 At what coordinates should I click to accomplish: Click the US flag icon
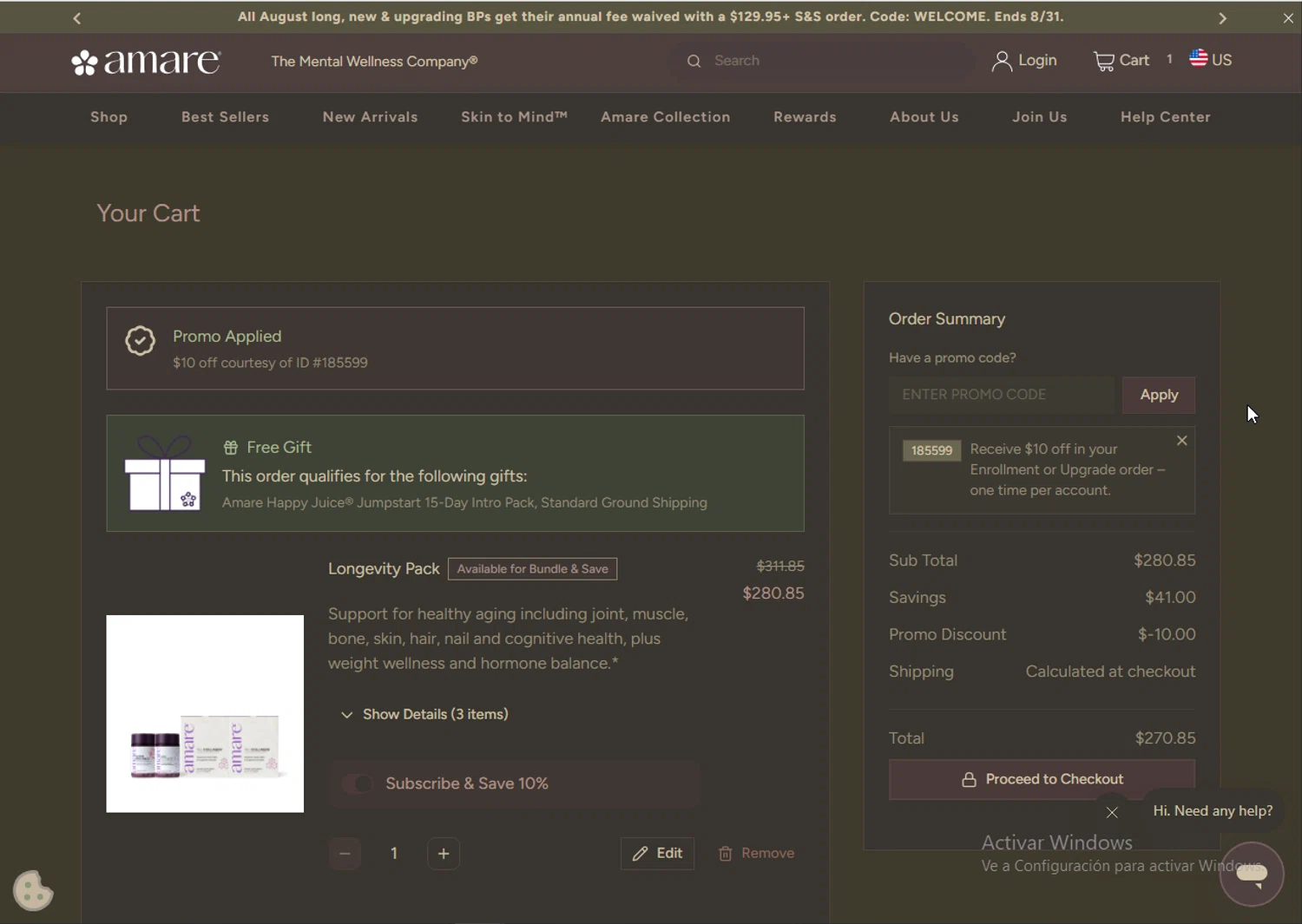click(1199, 58)
